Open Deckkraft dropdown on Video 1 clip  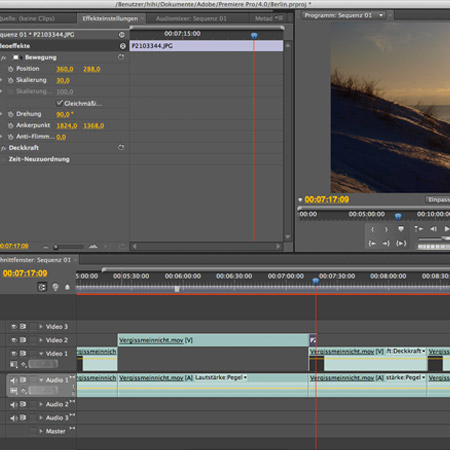pos(424,351)
